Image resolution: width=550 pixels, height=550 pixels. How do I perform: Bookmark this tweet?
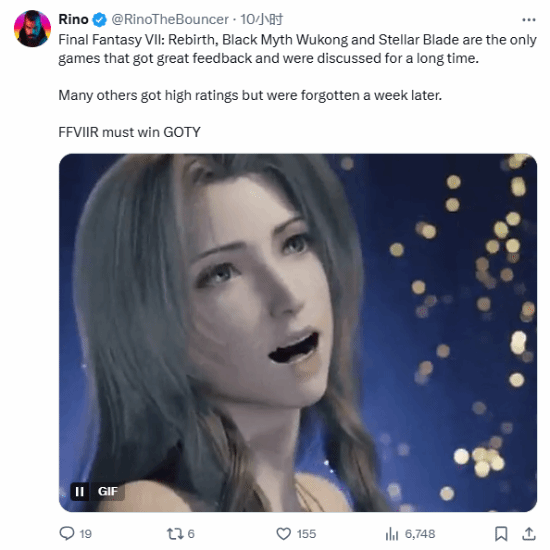coord(501,534)
